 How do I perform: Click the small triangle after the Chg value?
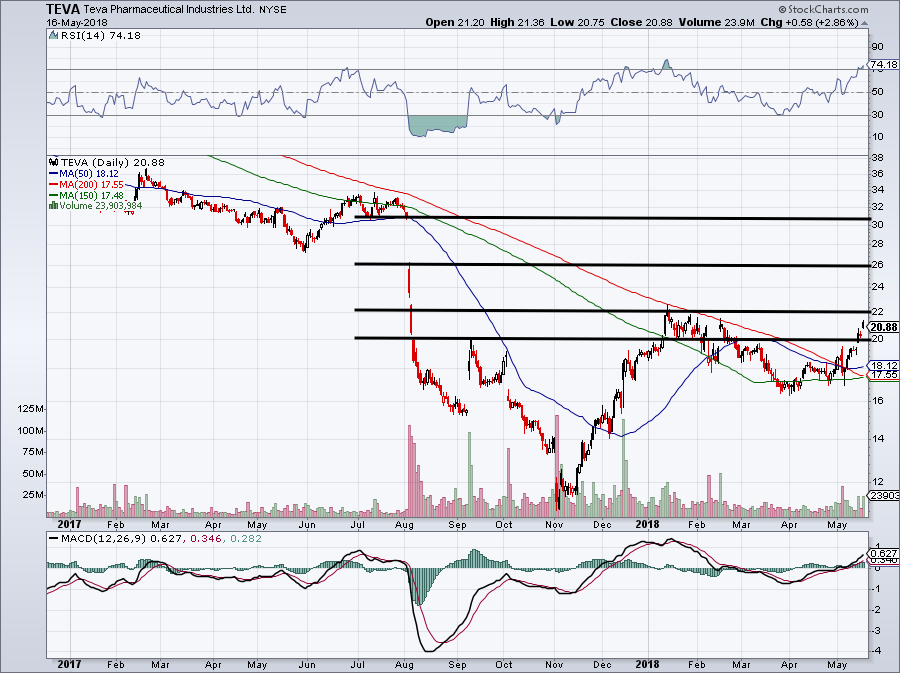pos(864,24)
